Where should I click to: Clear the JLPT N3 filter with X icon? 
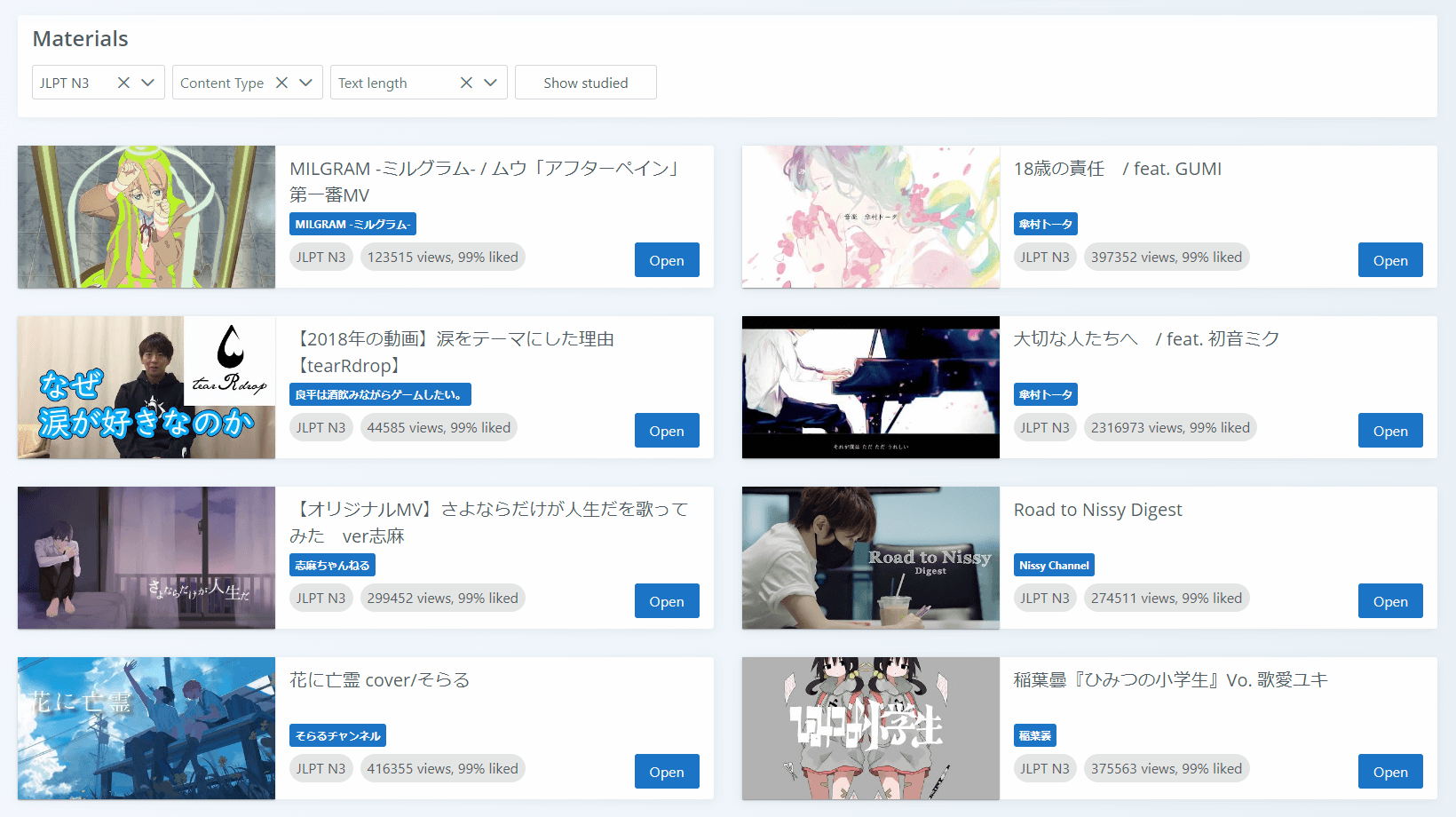(x=123, y=83)
